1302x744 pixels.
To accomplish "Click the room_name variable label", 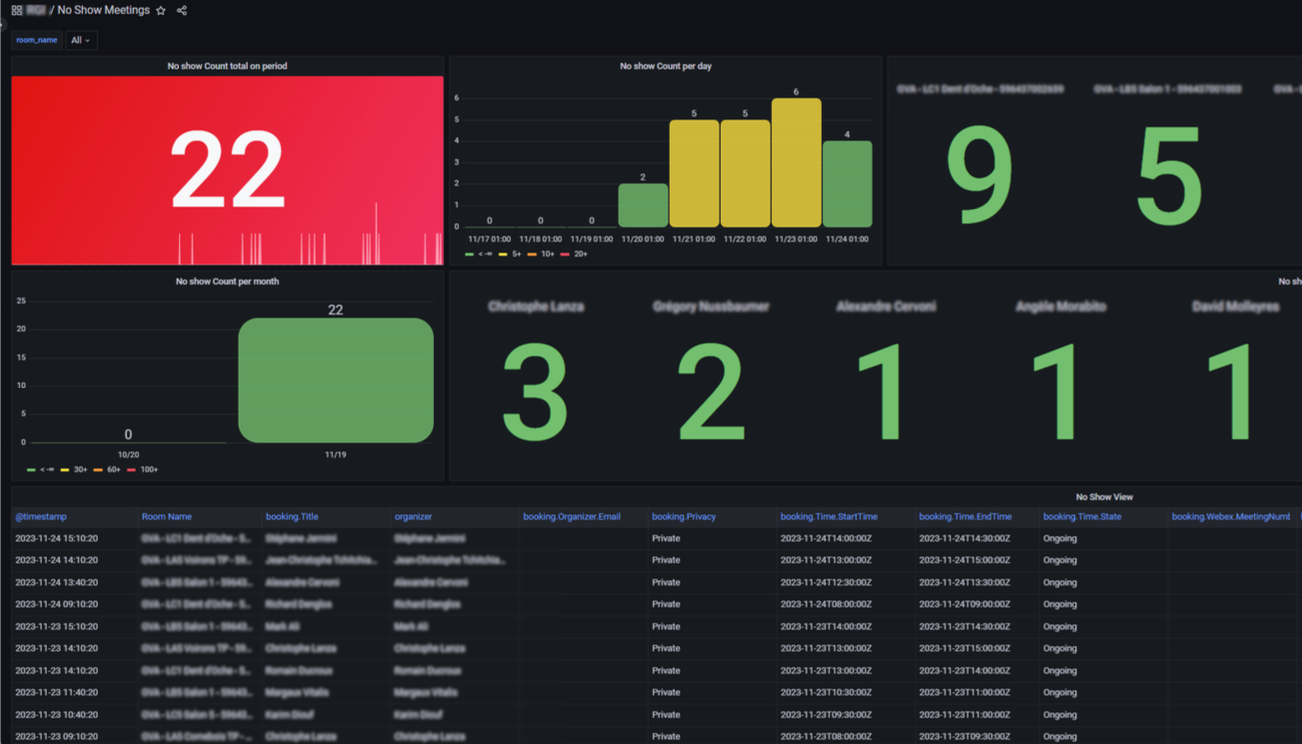I will pos(37,40).
